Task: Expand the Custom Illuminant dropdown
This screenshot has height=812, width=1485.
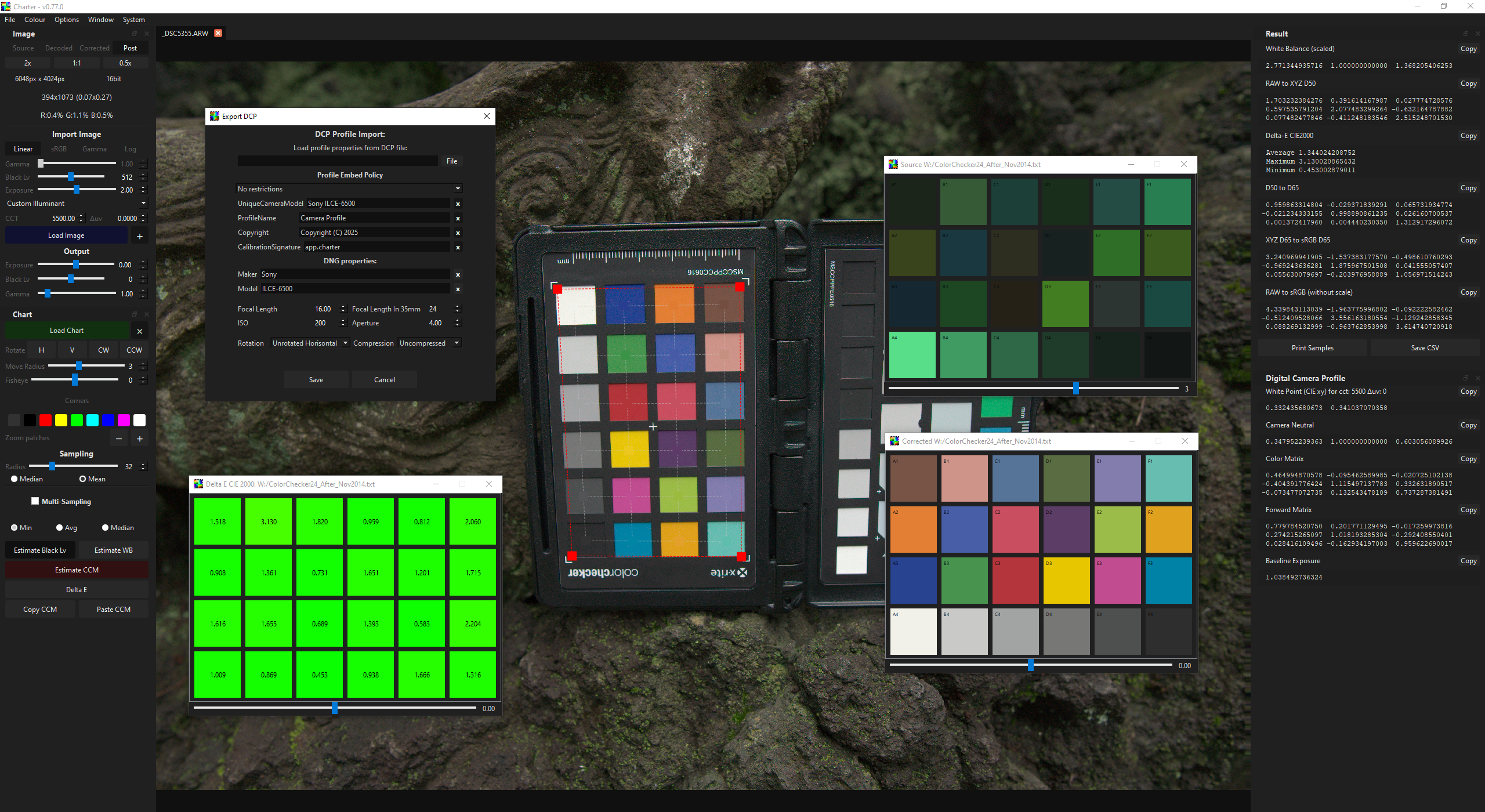Action: click(x=76, y=204)
